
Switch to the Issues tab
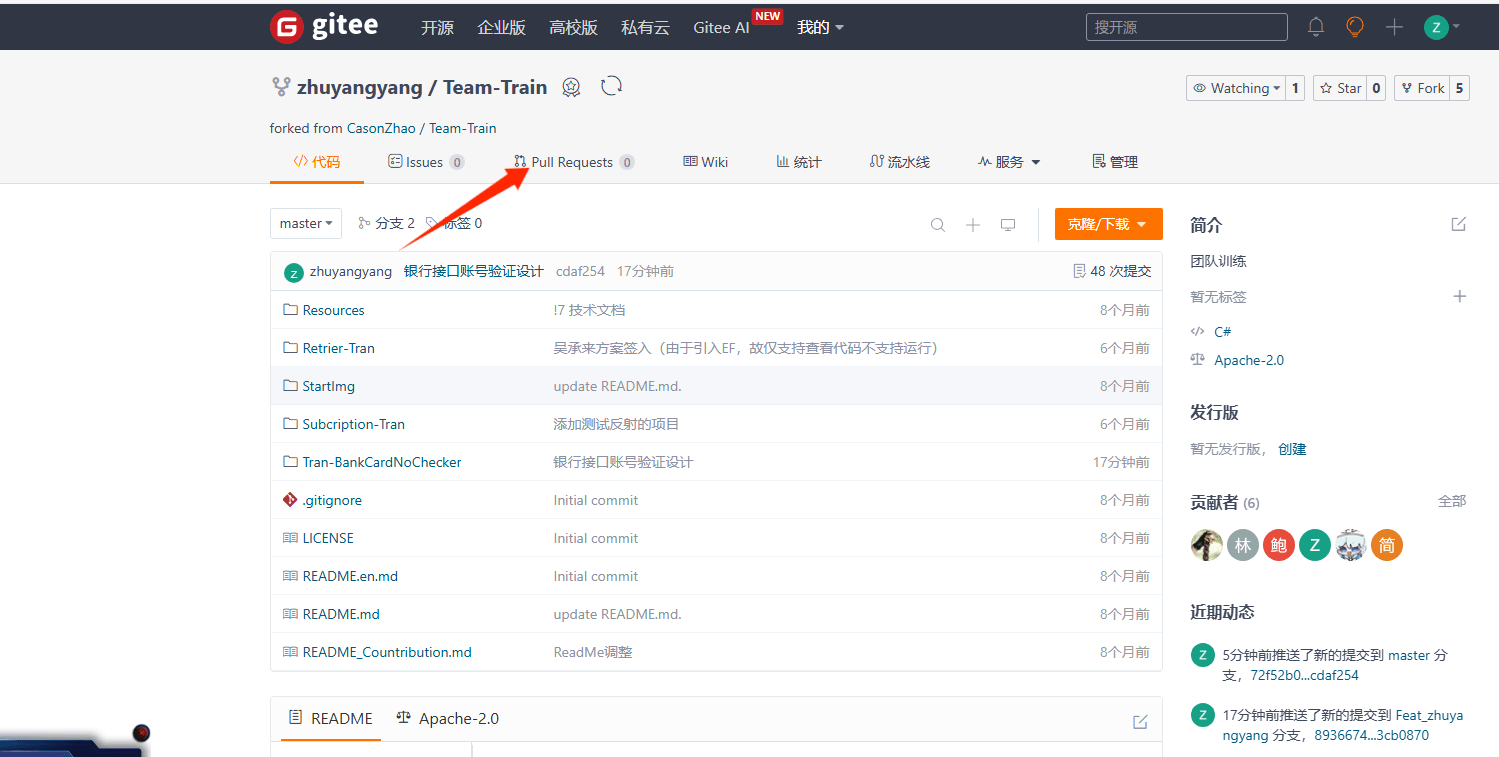(425, 161)
